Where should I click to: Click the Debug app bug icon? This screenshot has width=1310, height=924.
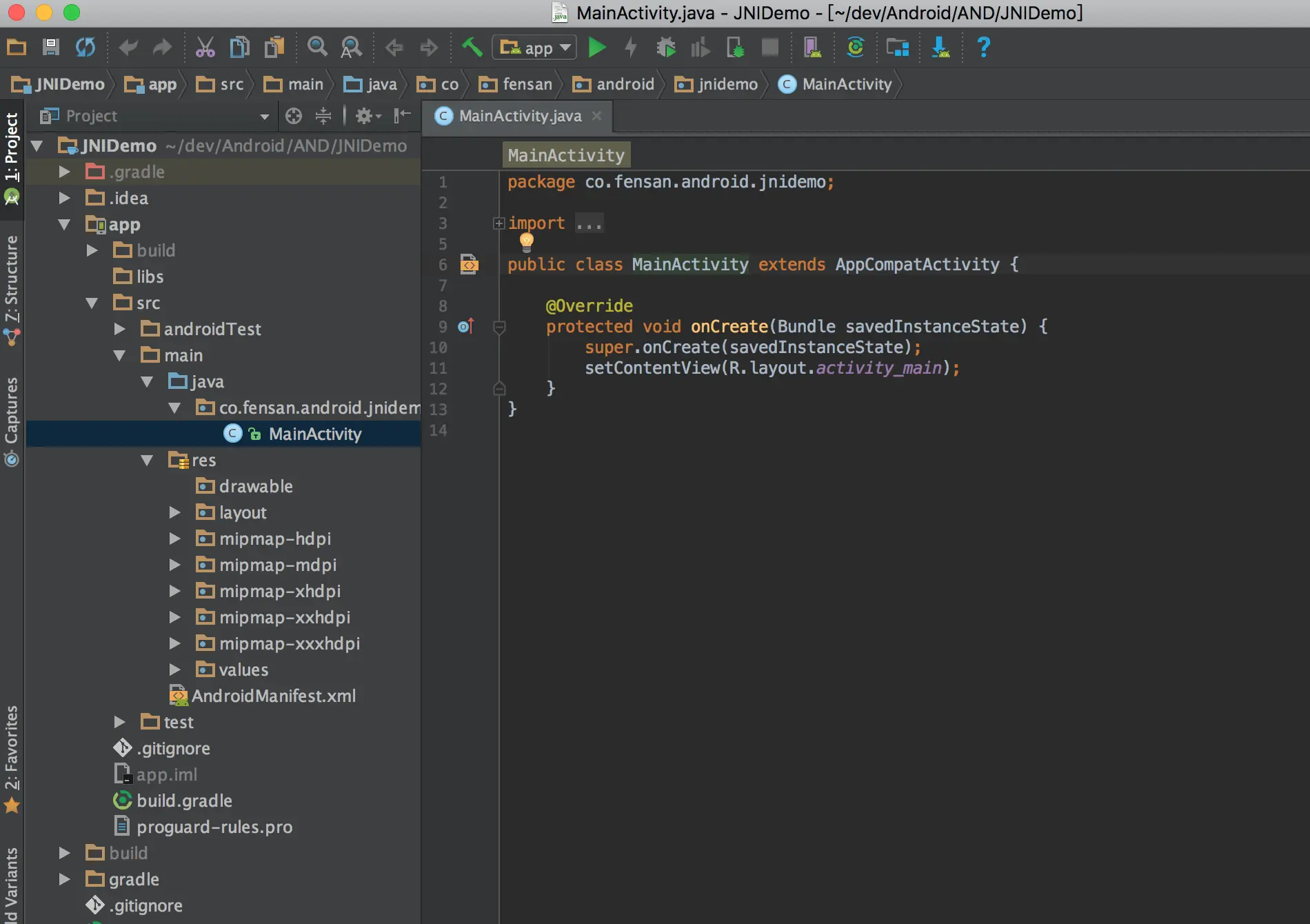click(x=666, y=48)
